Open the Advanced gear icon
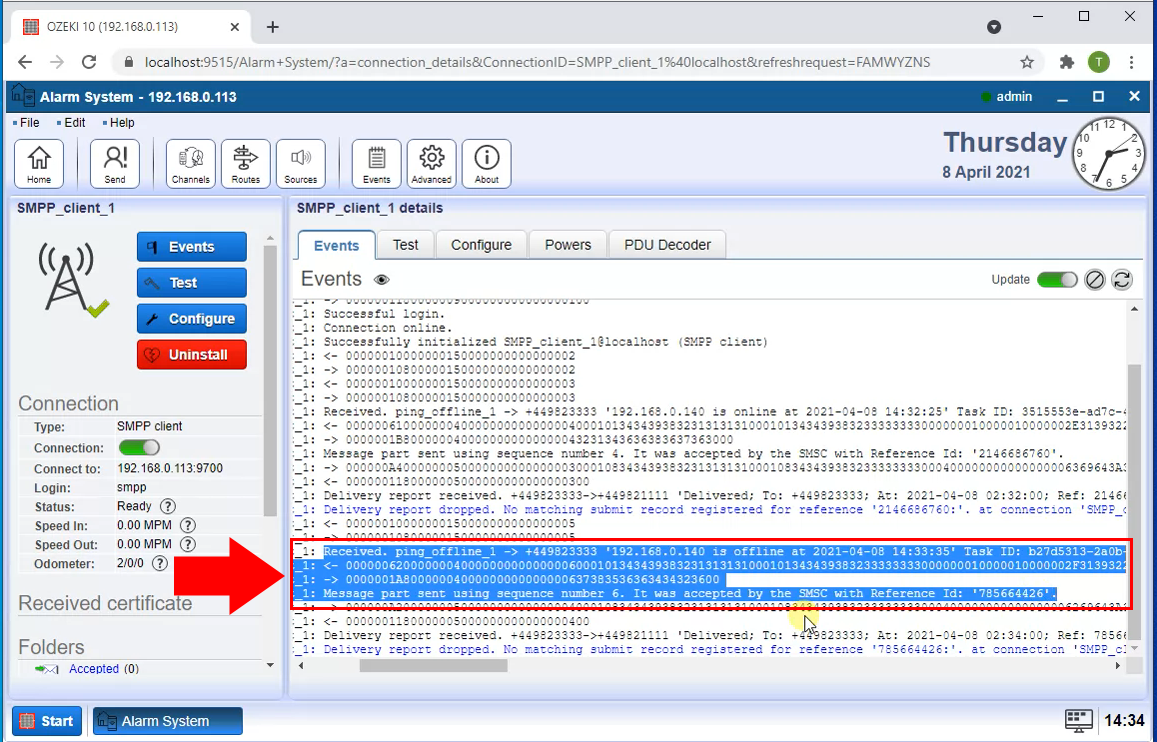This screenshot has height=742, width=1157. [x=432, y=163]
